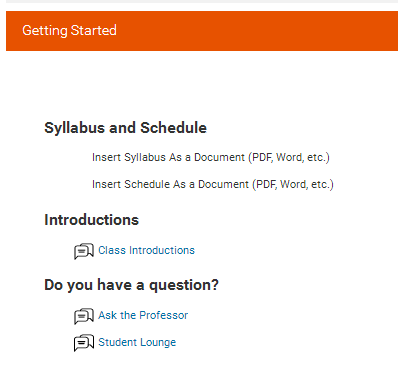Click the word Lounge in the blue link
Viewport: 398px width, 372px height.
158,343
